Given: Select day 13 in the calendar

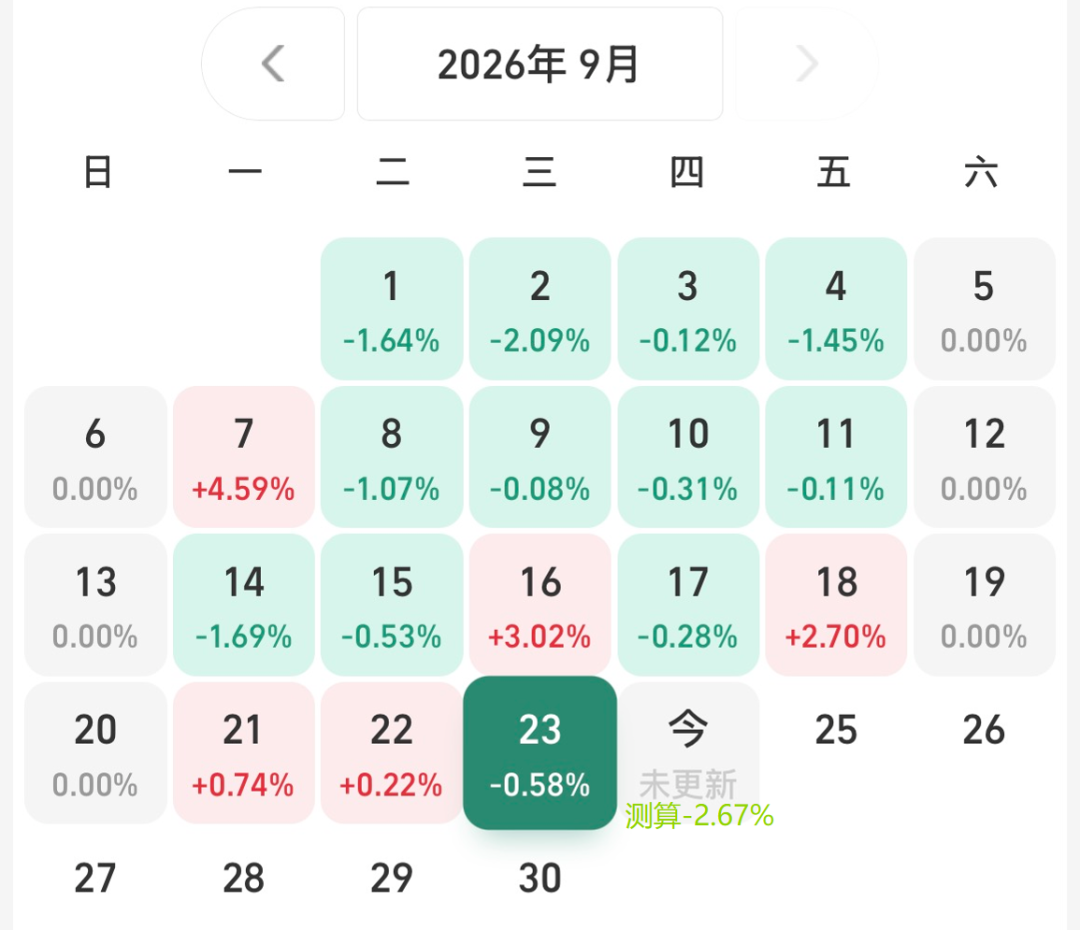Looking at the screenshot, I should click(95, 605).
